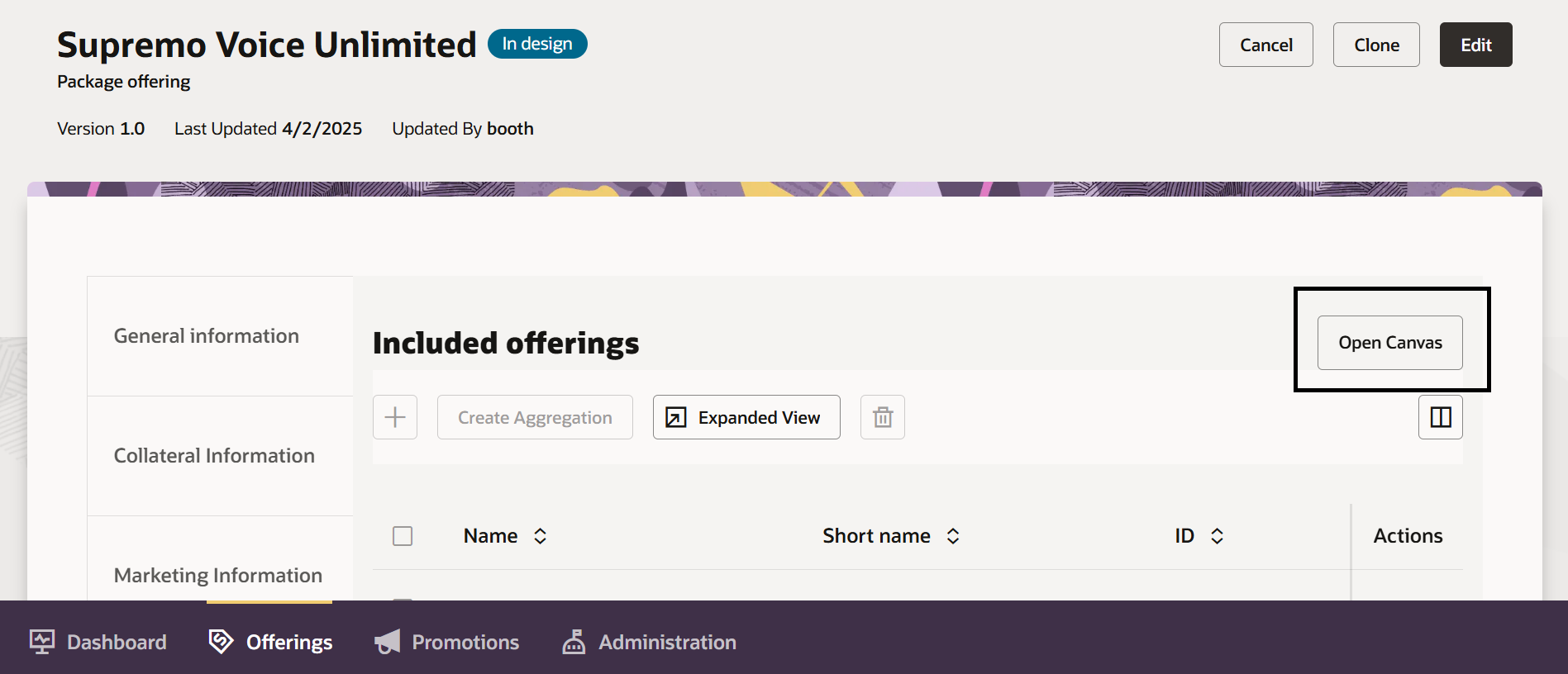
Task: Open the column layout toggle icon
Action: click(1440, 417)
